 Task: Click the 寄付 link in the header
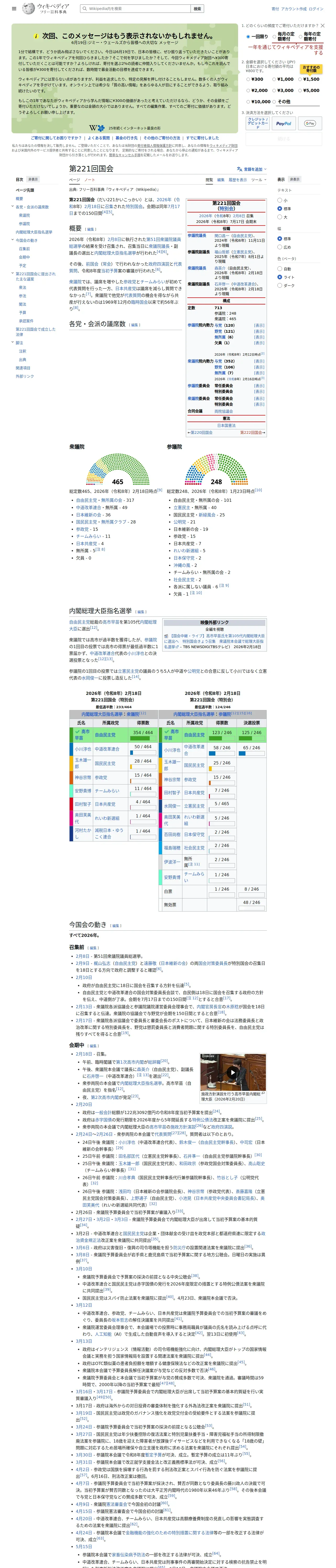pos(275,9)
